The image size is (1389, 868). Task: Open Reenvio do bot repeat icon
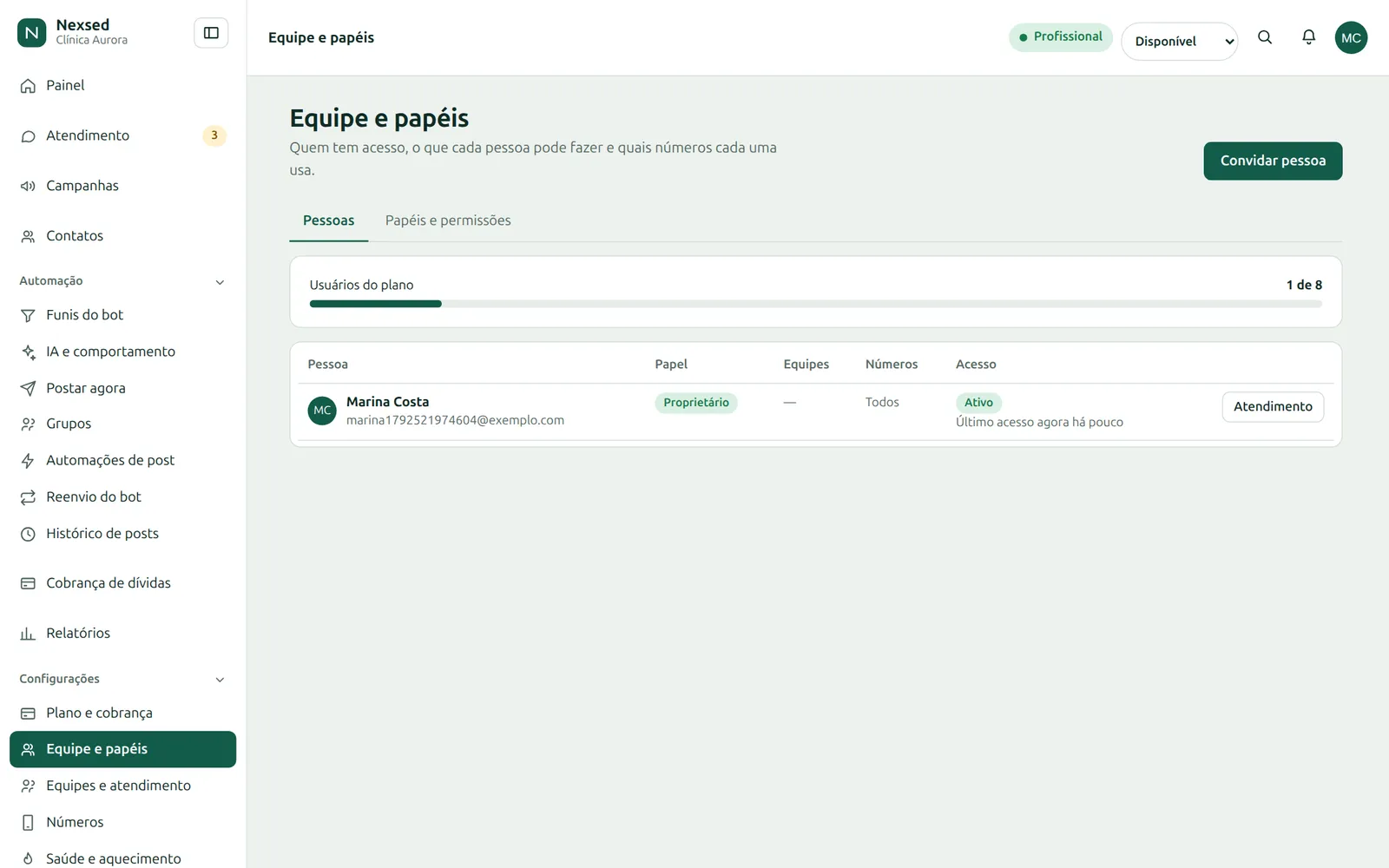tap(28, 496)
